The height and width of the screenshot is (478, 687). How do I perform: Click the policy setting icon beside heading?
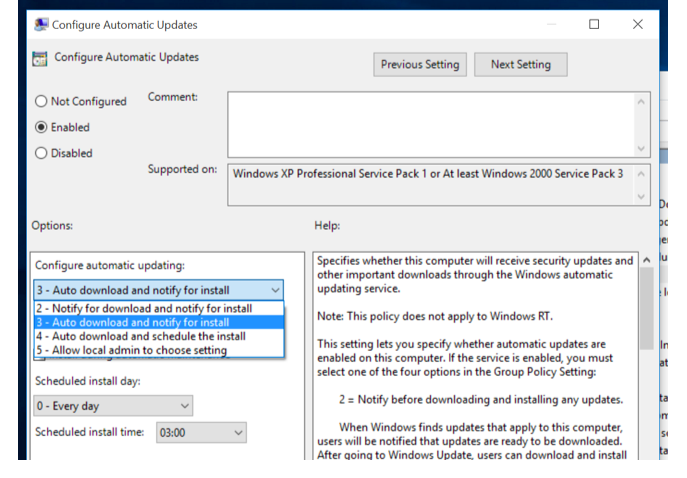[x=40, y=59]
